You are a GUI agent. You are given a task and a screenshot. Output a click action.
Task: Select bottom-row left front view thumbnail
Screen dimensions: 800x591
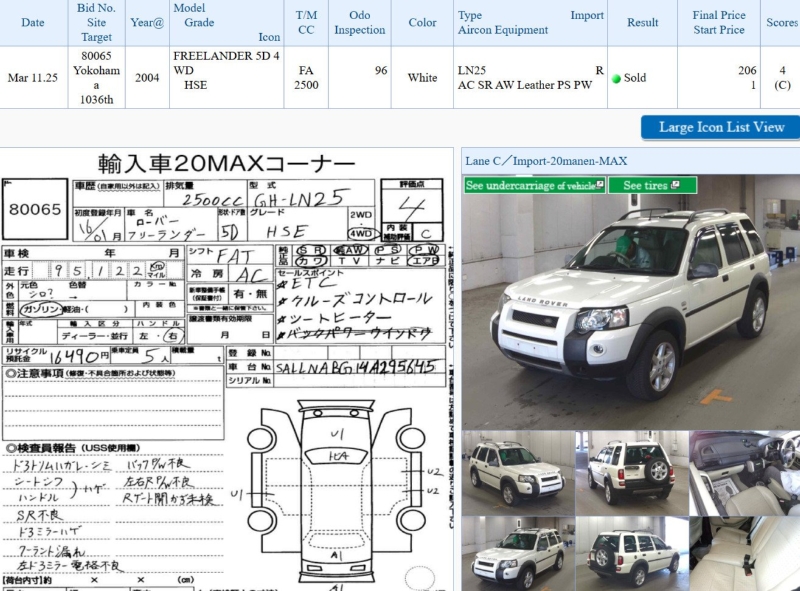(x=516, y=553)
